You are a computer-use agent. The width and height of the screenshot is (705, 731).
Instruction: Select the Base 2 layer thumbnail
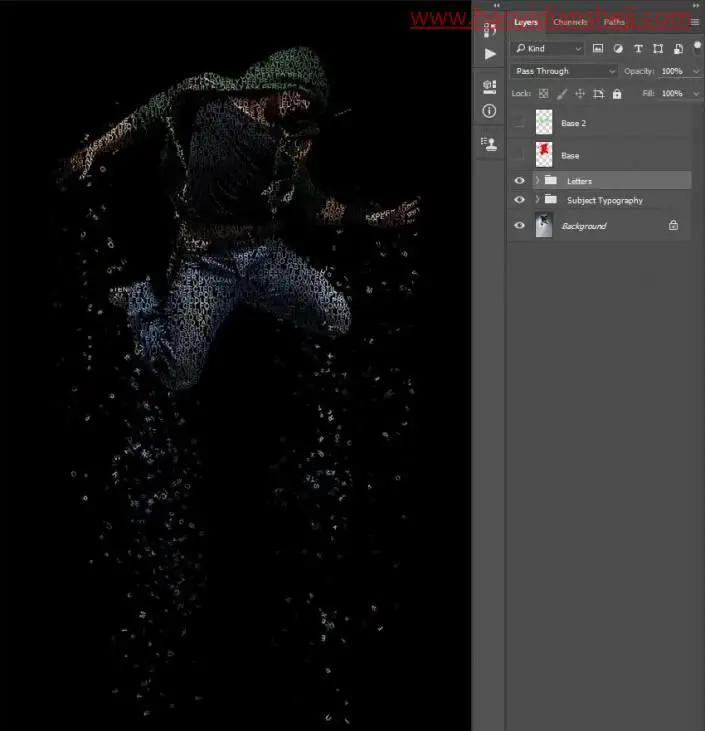(x=544, y=122)
